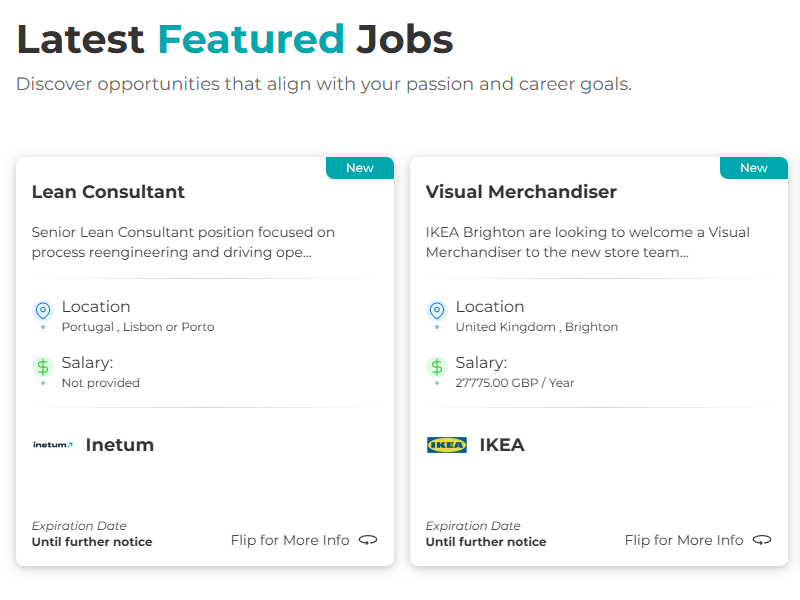Click the flip arrow icon on Lean Consultant card
Image resolution: width=800 pixels, height=600 pixels.
369,540
